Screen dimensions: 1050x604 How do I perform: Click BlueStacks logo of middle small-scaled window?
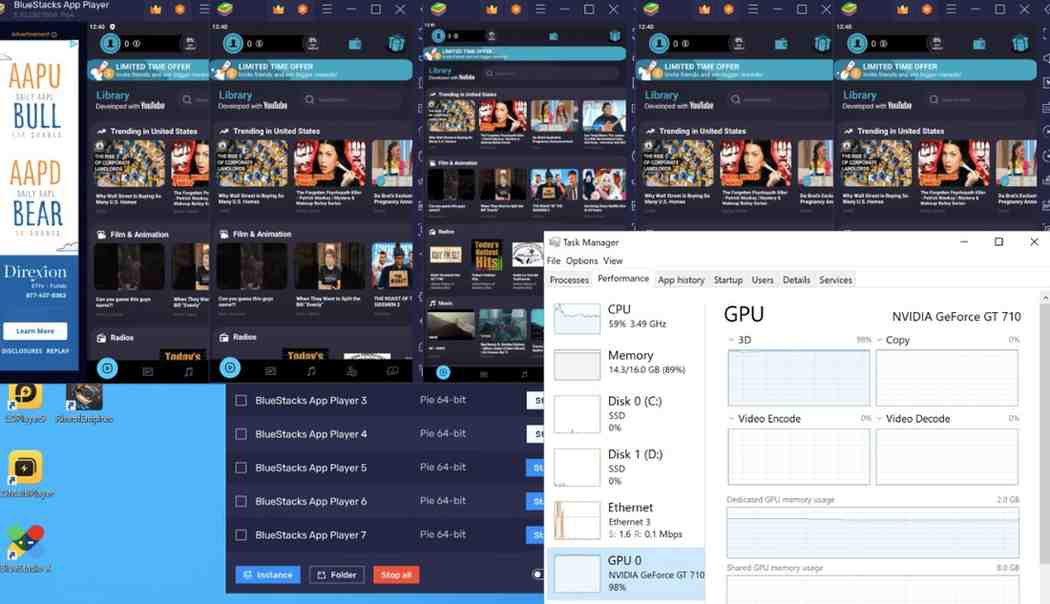tap(439, 9)
